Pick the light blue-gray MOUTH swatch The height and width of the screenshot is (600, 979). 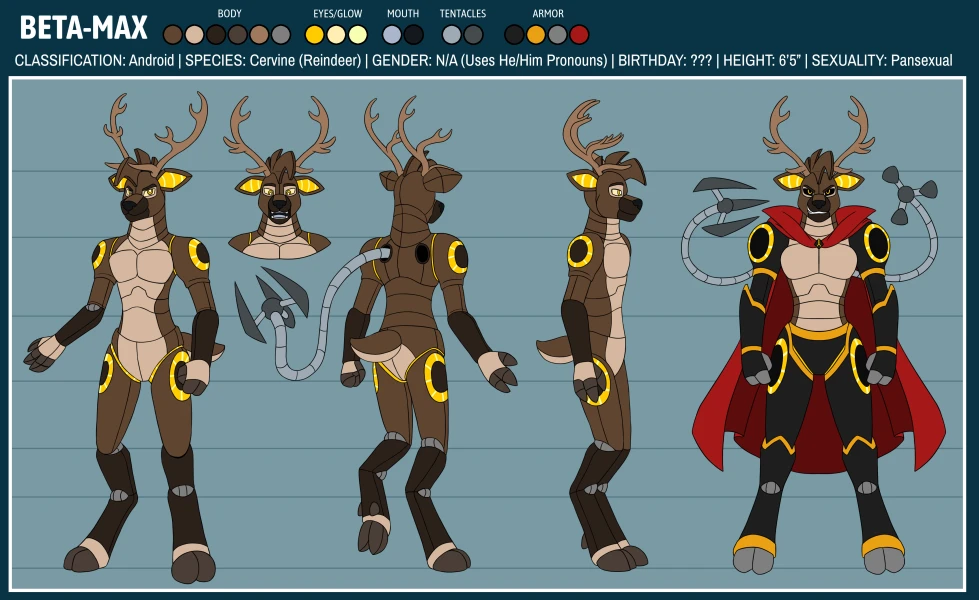[x=392, y=34]
